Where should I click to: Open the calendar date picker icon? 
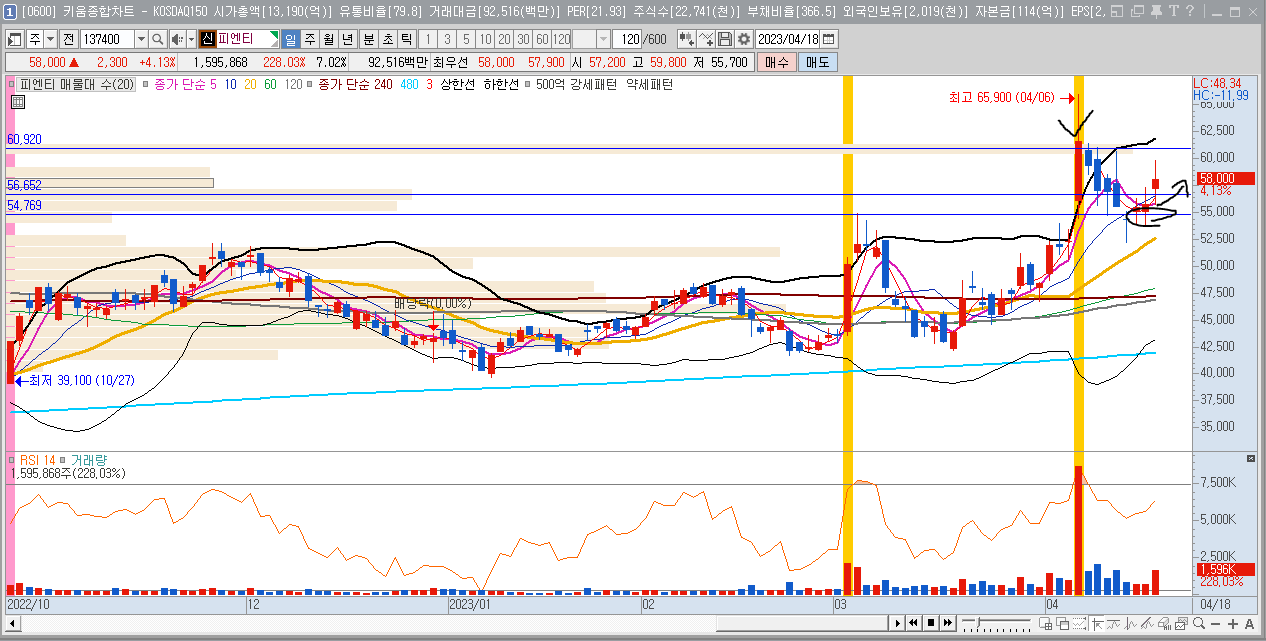pos(829,39)
